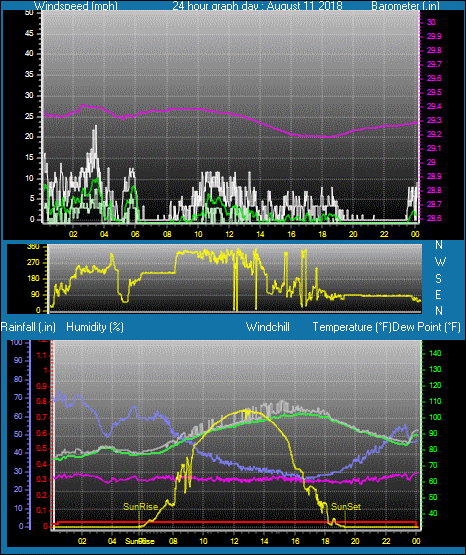Image resolution: width=466 pixels, height=555 pixels.
Task: Click the "SunRise" label inside the lower graph
Action: (140, 507)
